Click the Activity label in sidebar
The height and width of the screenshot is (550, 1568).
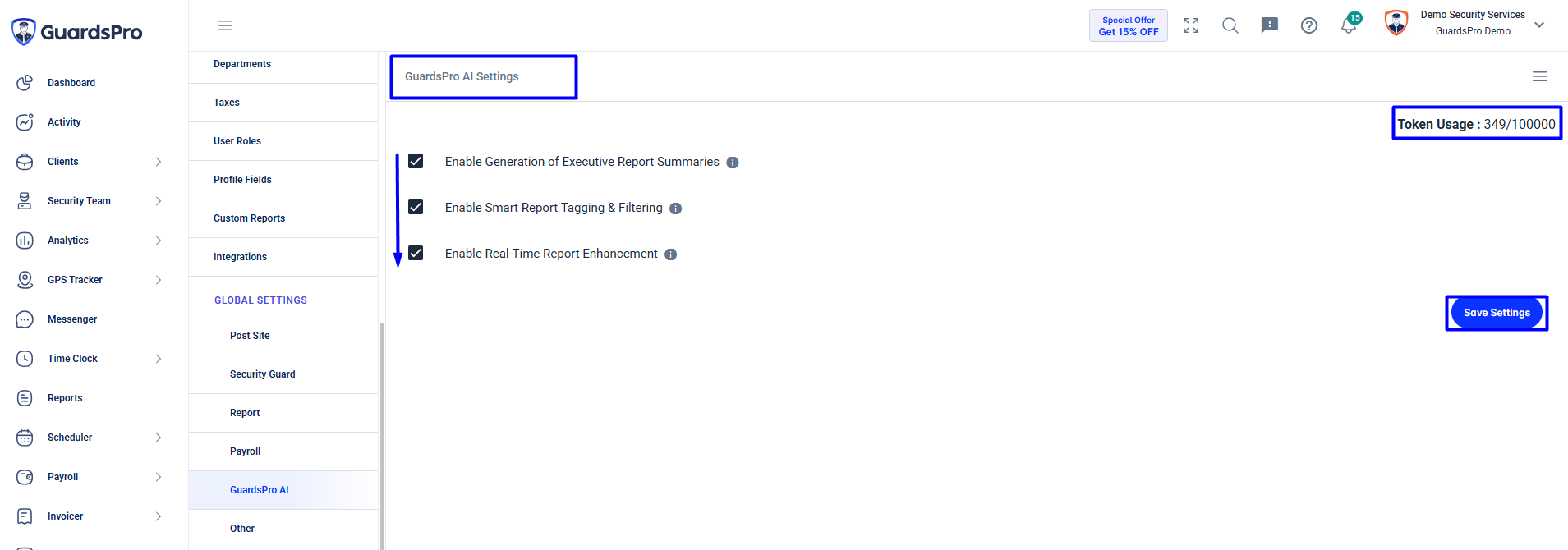(64, 122)
